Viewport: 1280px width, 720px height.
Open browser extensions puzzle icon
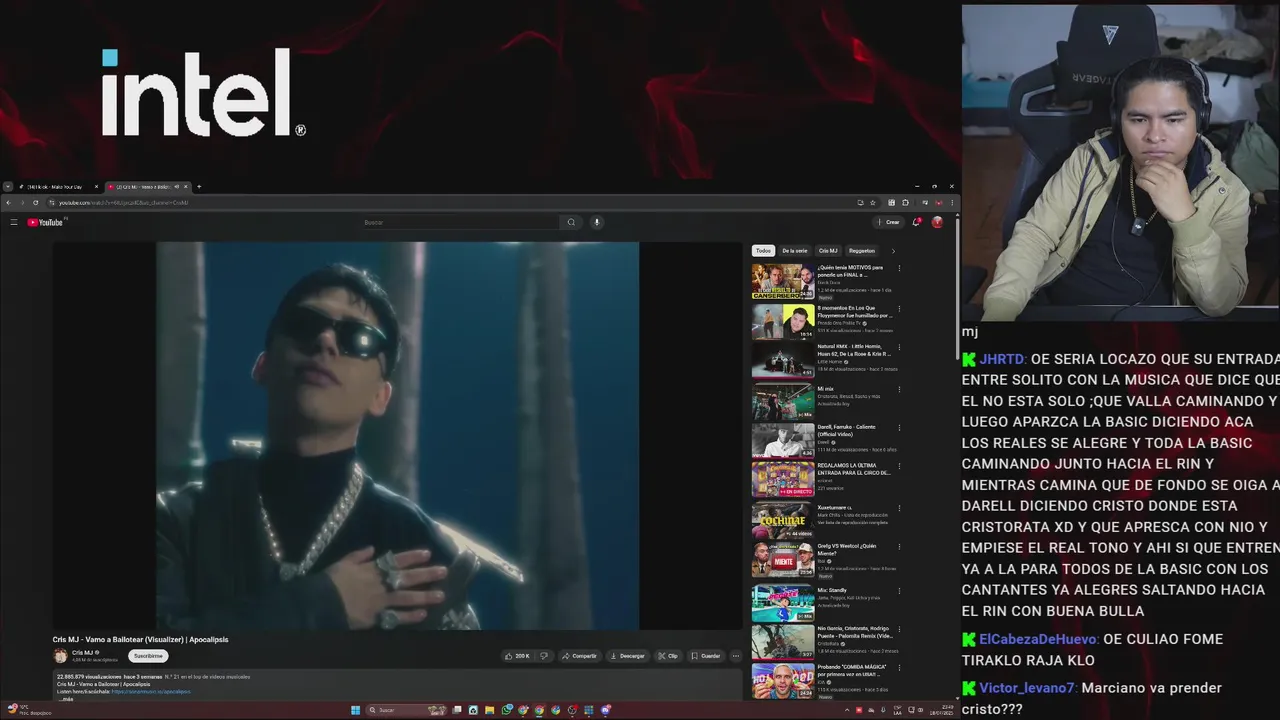905,202
